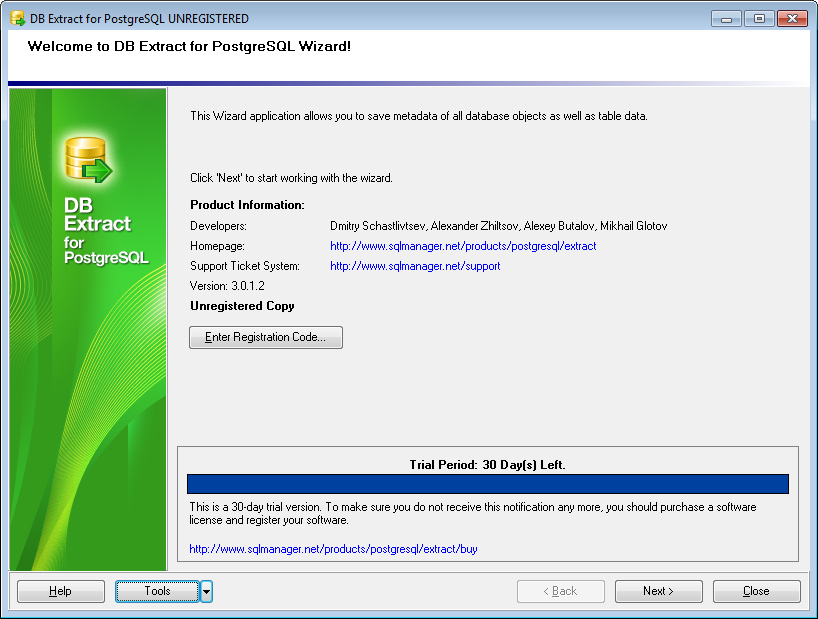Open the Homepage product link

click(463, 246)
